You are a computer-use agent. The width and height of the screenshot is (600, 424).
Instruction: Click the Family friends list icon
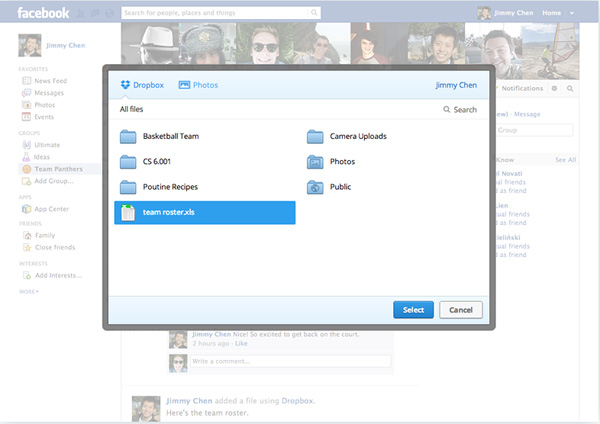[x=27, y=235]
